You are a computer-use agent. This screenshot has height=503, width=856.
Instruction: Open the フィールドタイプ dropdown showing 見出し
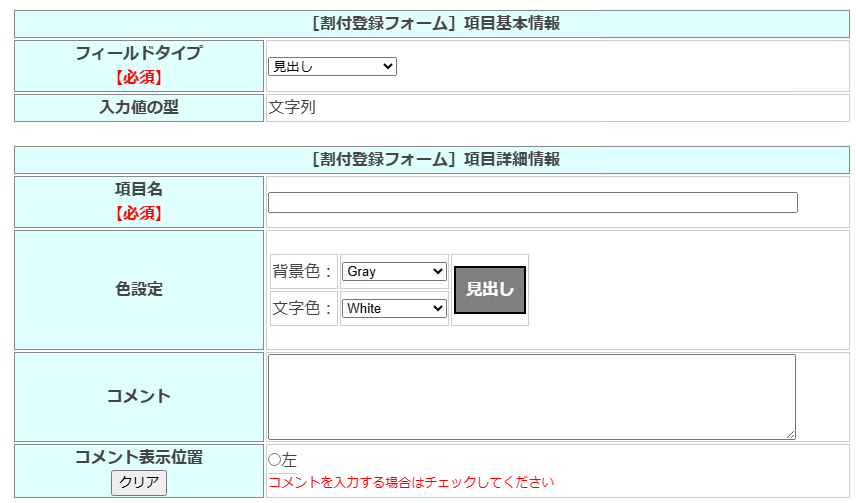tap(332, 67)
